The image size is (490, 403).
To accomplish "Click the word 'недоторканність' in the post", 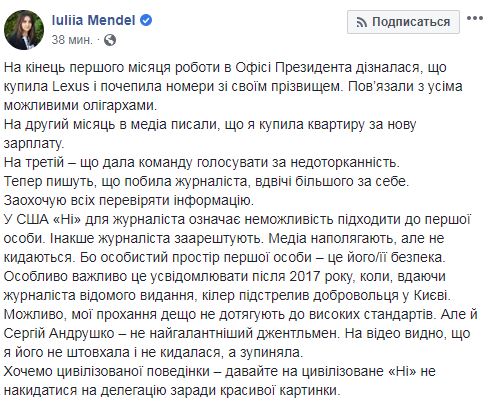I will (x=345, y=163).
